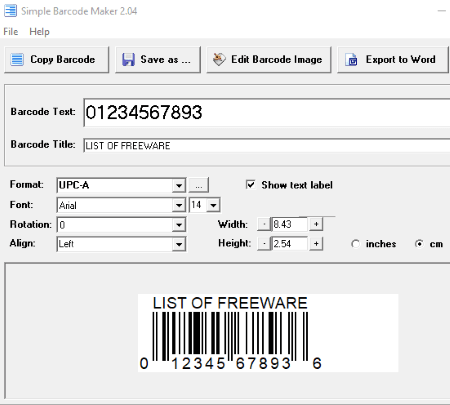Decrease Width with the minus button
The width and height of the screenshot is (450, 405).
click(x=264, y=224)
